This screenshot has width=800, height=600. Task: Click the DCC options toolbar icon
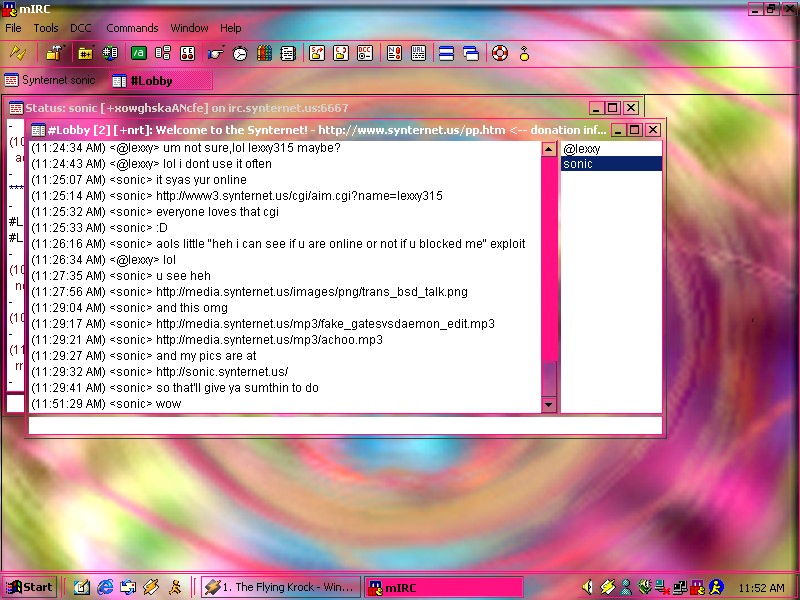click(365, 53)
